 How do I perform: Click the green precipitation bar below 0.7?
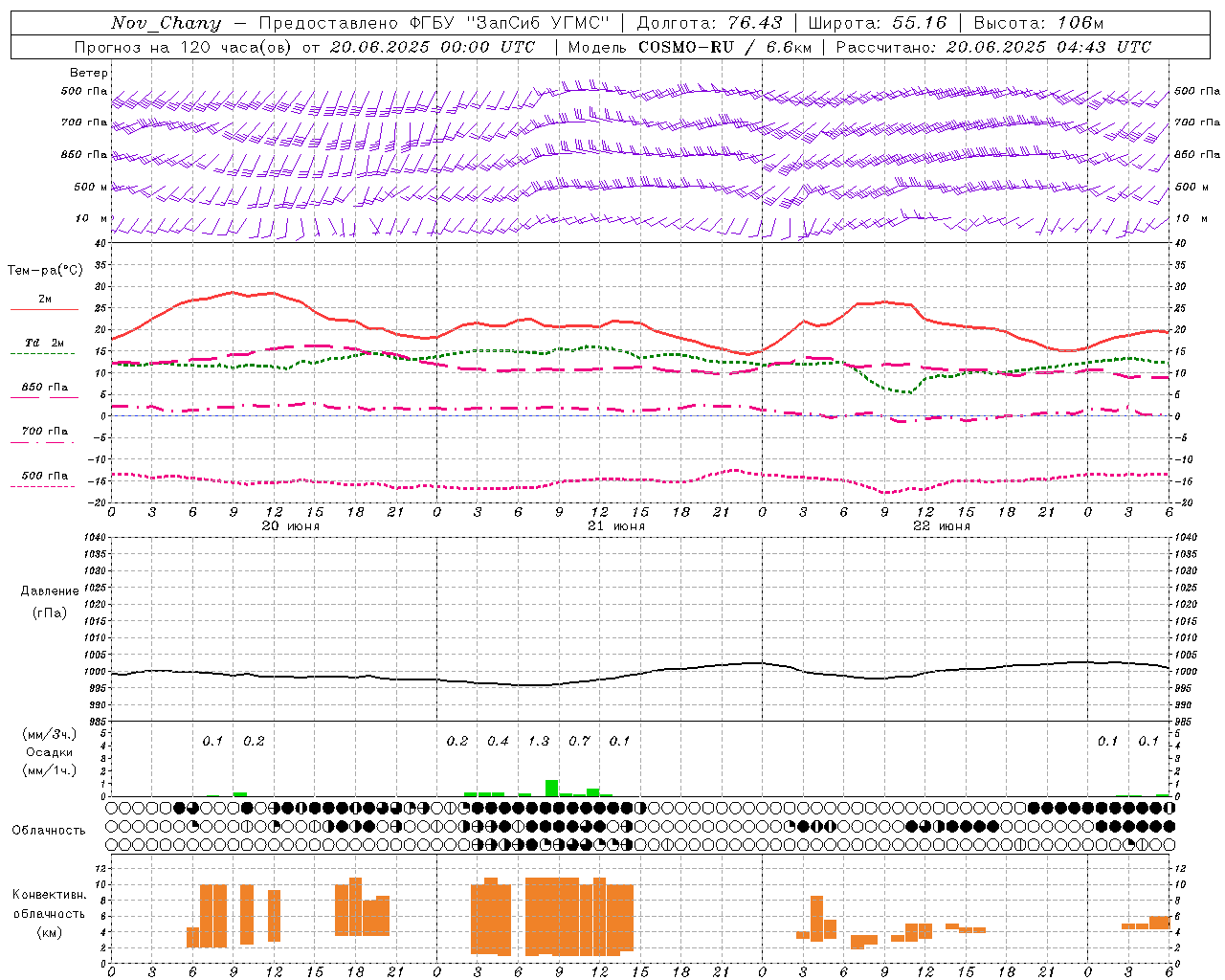[593, 792]
